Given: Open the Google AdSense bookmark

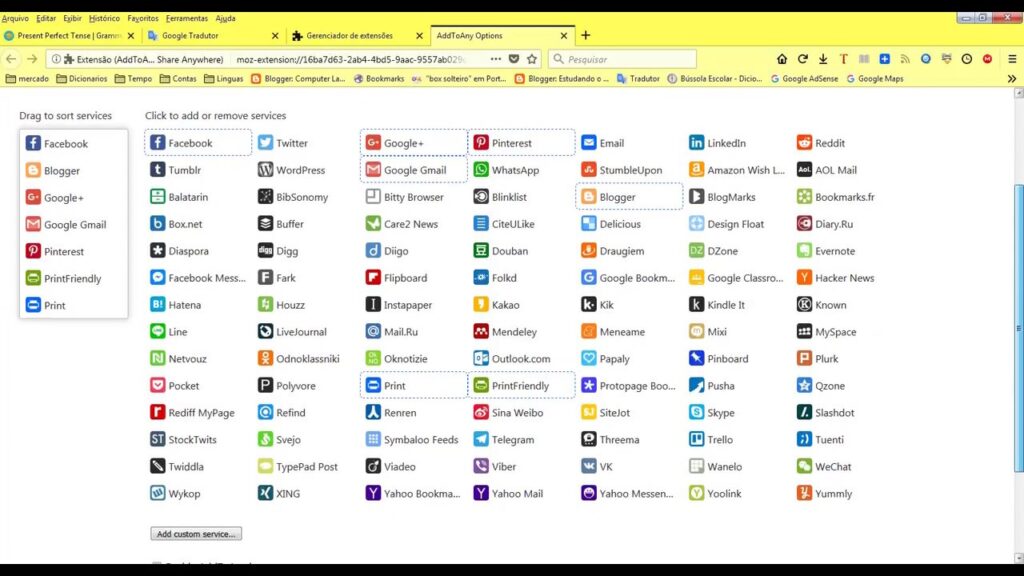Looking at the screenshot, I should pyautogui.click(x=804, y=79).
